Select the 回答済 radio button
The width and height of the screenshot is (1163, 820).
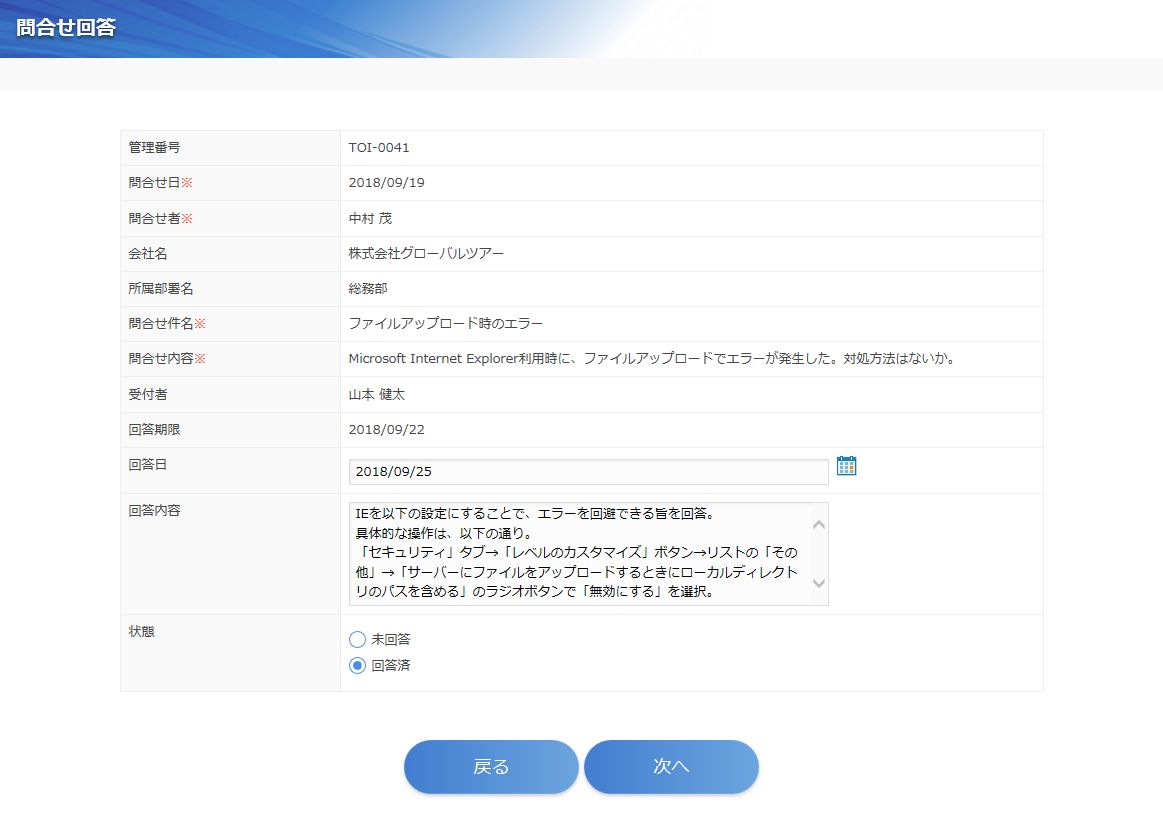pos(358,666)
